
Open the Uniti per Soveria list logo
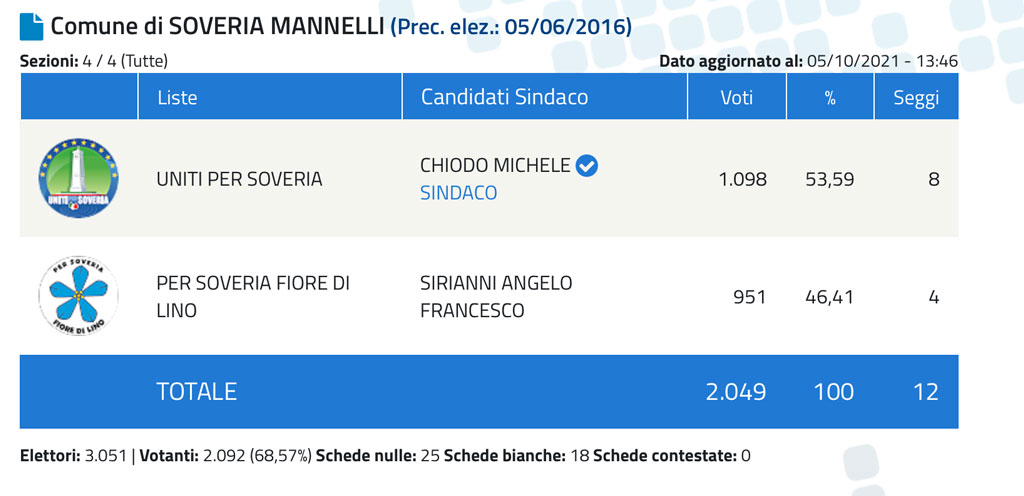click(78, 178)
